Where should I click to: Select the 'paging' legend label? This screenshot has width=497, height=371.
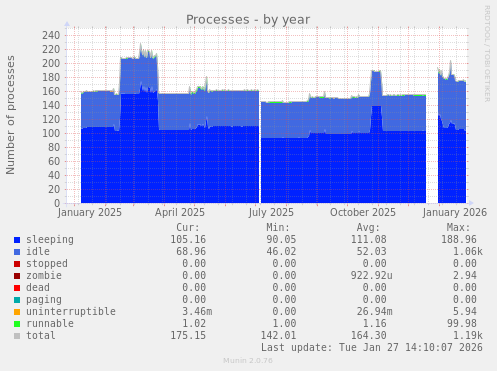(x=44, y=300)
